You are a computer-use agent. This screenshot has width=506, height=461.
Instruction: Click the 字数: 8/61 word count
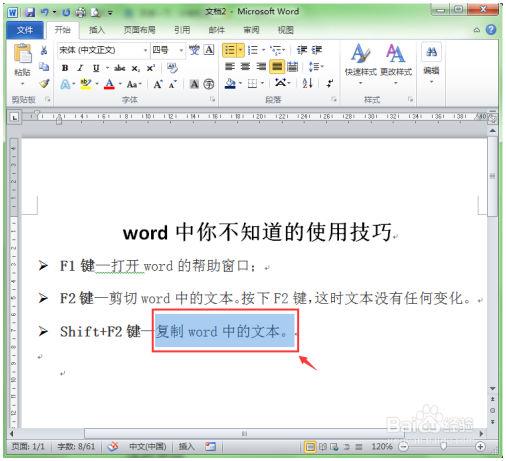(76, 446)
